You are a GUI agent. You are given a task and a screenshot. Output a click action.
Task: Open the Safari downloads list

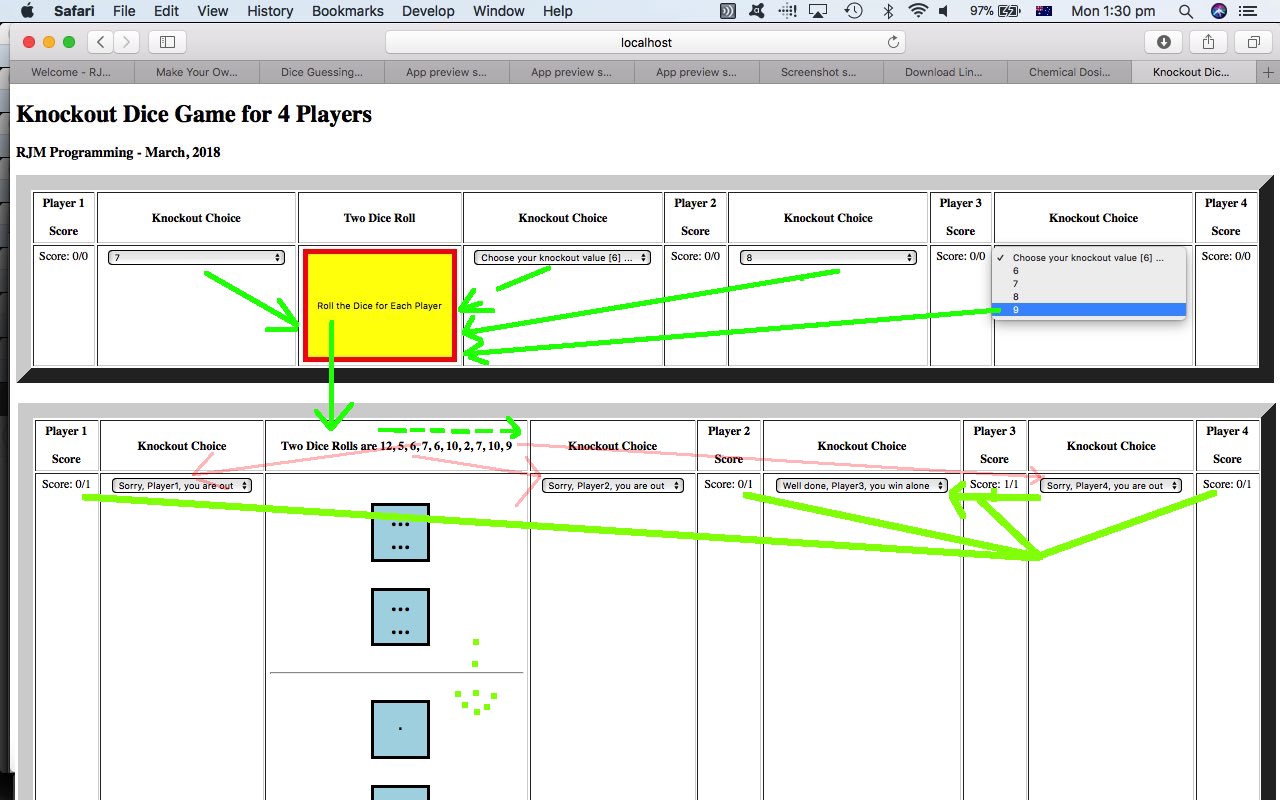pyautogui.click(x=1163, y=42)
